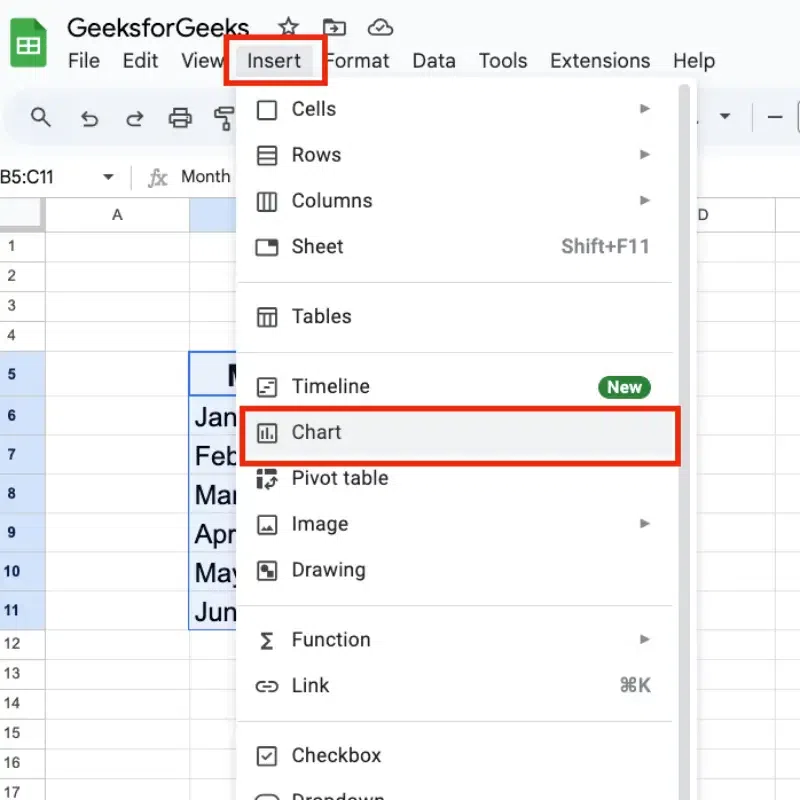
Task: Select row 12 header
Action: [x=22, y=644]
